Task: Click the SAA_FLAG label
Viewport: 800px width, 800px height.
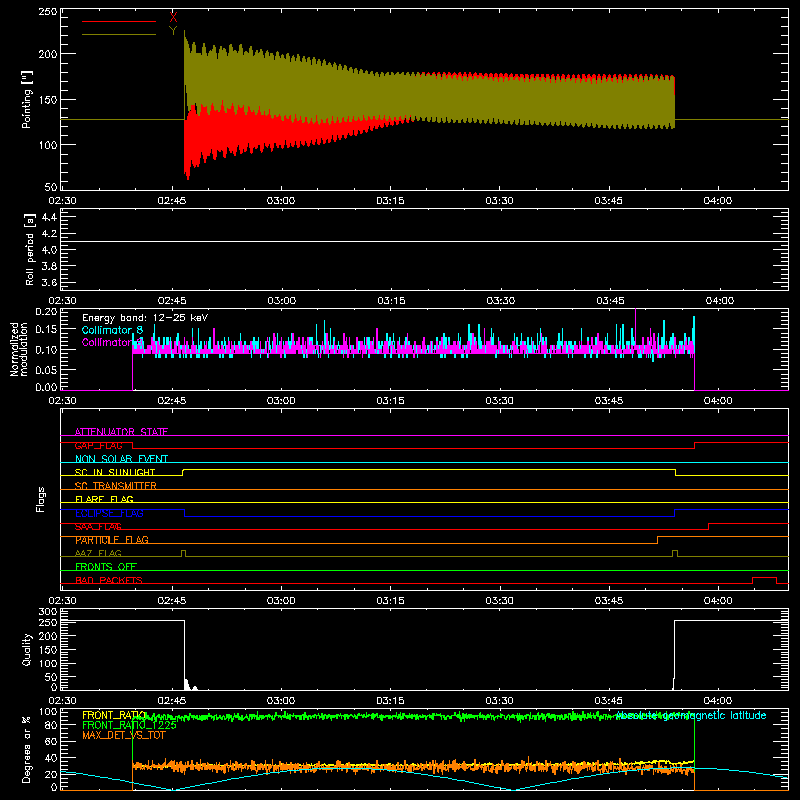Action: [x=98, y=527]
